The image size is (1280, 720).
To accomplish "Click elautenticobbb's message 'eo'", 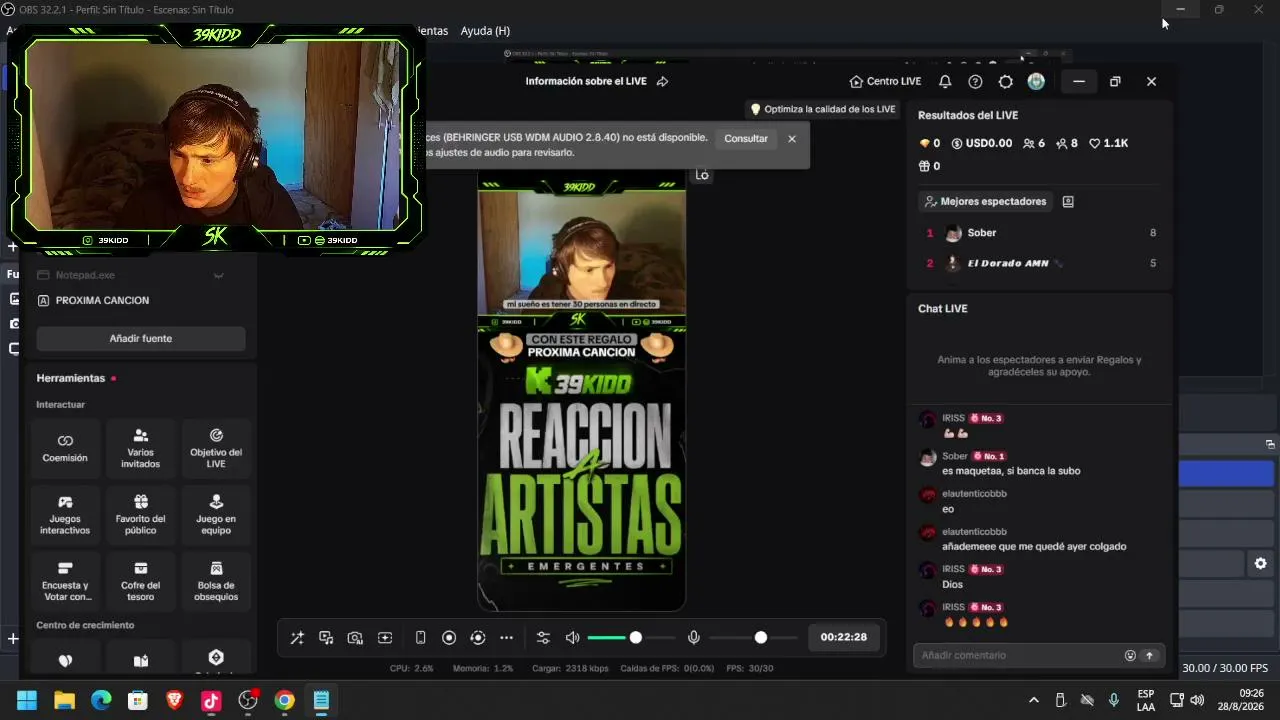I will pyautogui.click(x=948, y=509).
